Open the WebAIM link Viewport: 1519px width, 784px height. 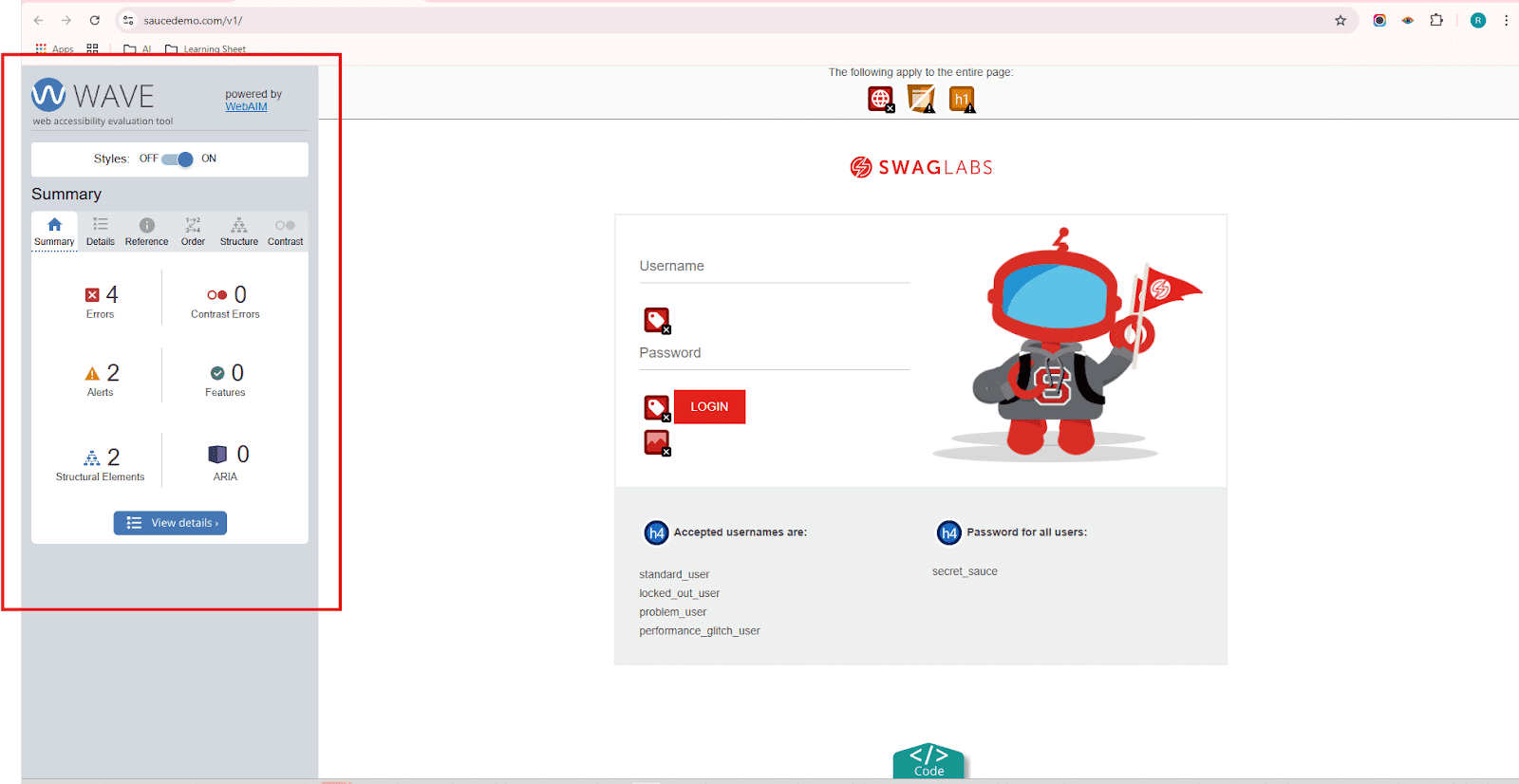[x=246, y=107]
